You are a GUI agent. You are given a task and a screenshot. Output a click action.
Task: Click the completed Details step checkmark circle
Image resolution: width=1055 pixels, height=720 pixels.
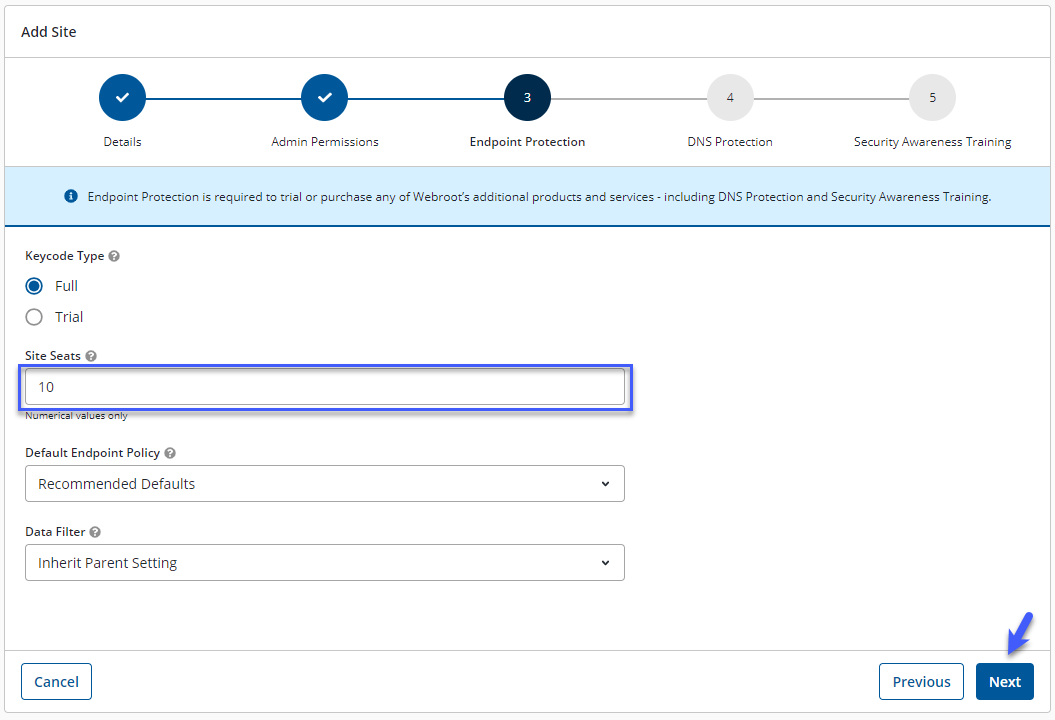pos(122,98)
